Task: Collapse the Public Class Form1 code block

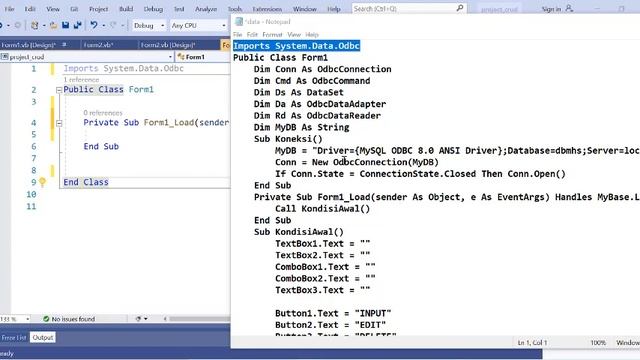Action: pyautogui.click(x=59, y=90)
